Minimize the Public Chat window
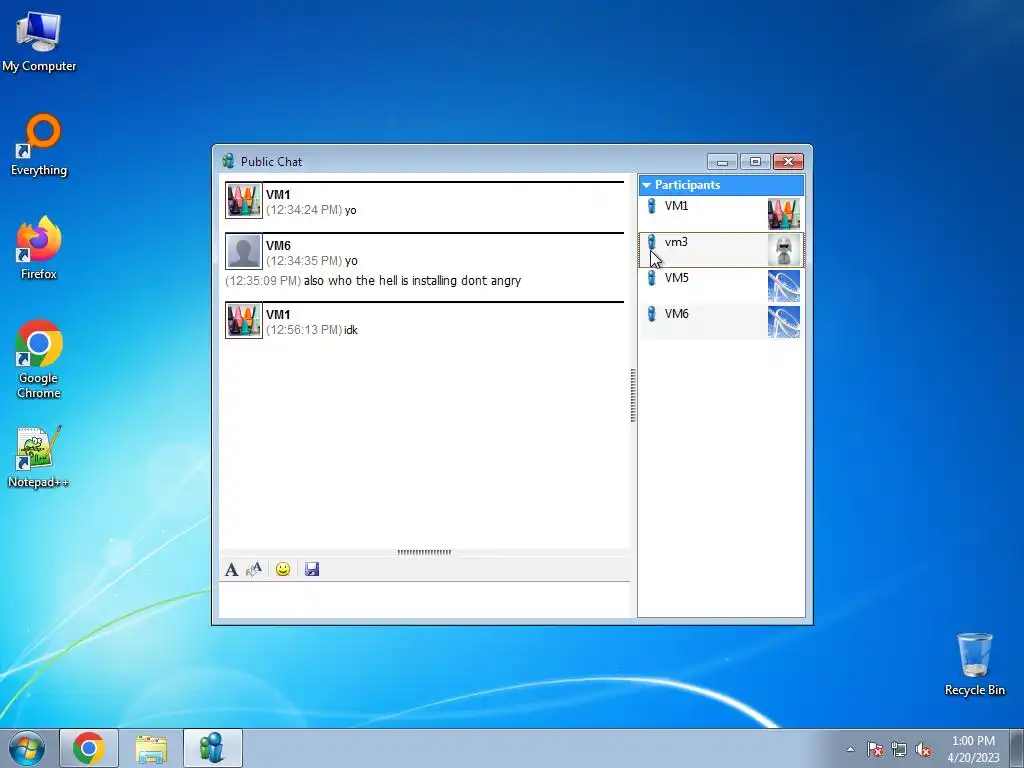 [722, 161]
